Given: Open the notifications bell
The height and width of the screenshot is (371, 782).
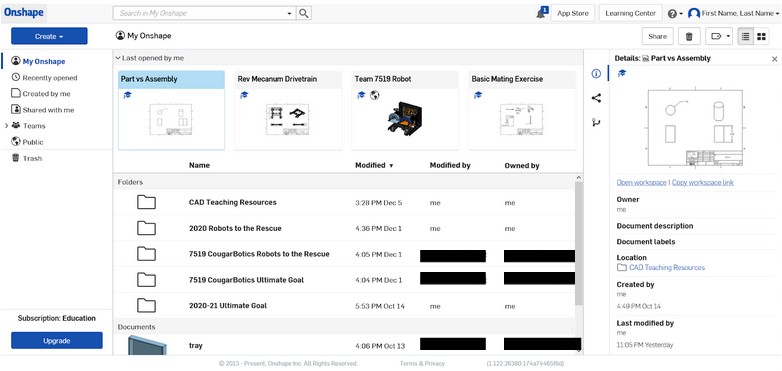Looking at the screenshot, I should click(x=542, y=13).
